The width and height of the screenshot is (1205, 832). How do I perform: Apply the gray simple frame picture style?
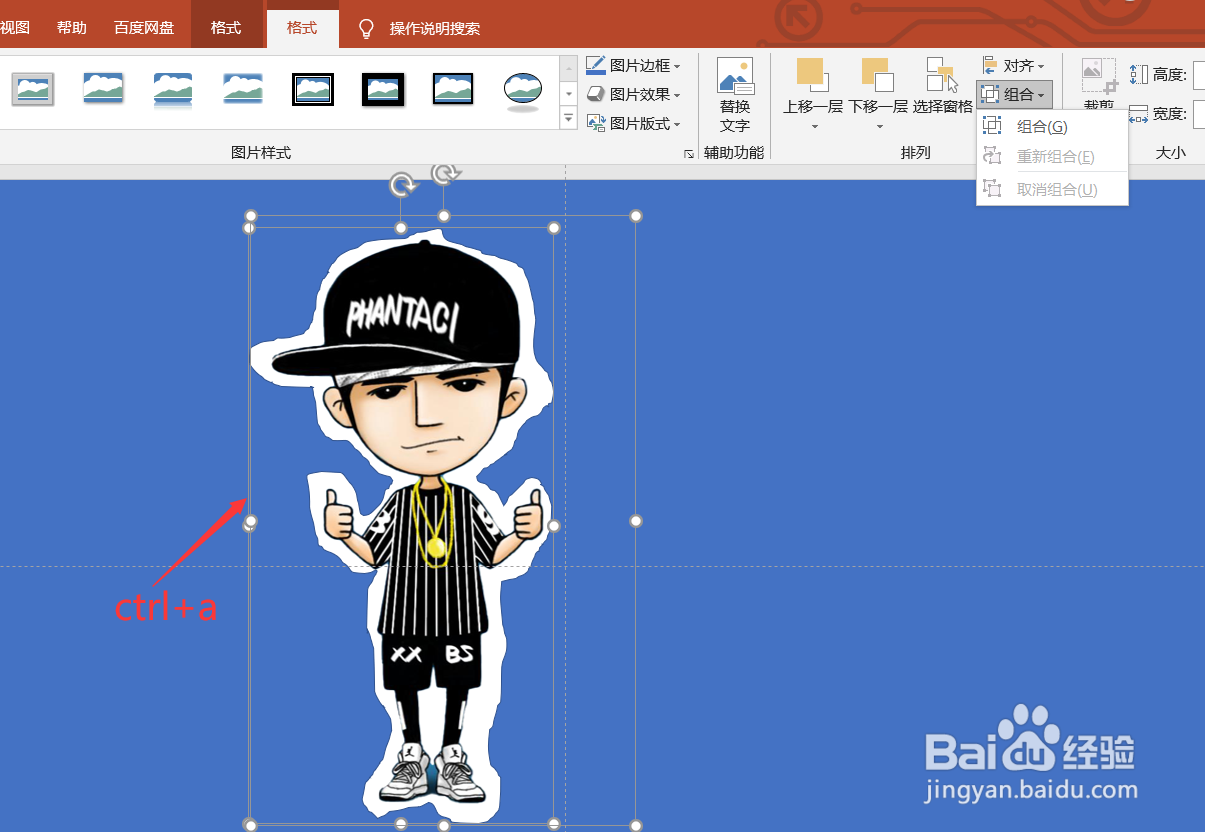click(x=33, y=89)
